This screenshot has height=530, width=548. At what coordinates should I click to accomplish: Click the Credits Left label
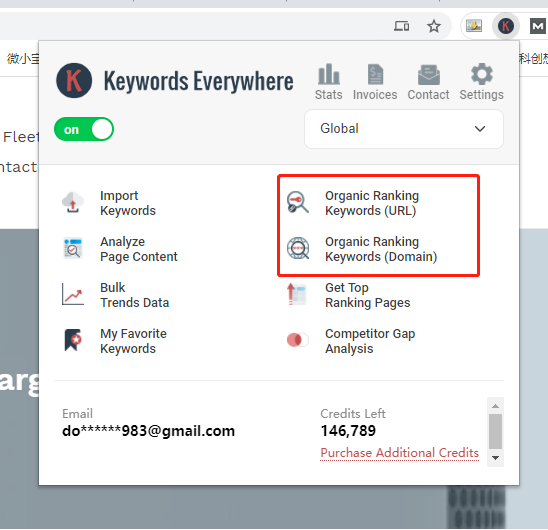coord(353,414)
